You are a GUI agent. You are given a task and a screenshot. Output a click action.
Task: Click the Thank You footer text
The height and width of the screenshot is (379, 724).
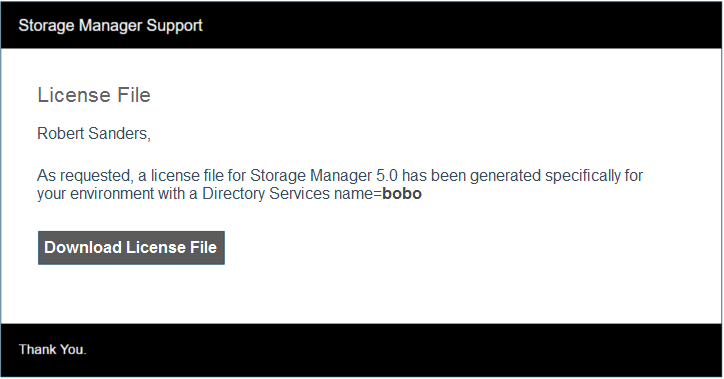click(52, 349)
